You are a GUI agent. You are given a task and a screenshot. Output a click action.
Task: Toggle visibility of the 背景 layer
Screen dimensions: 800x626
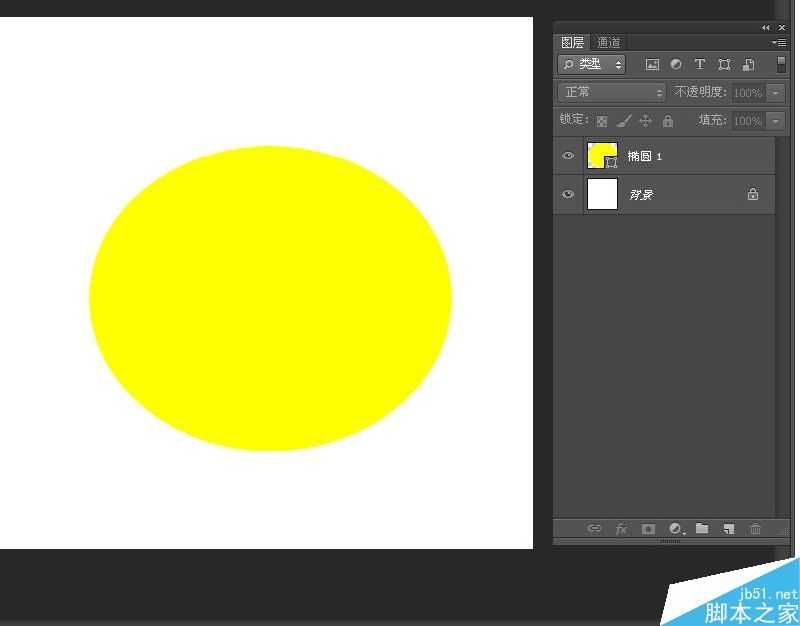pos(568,194)
